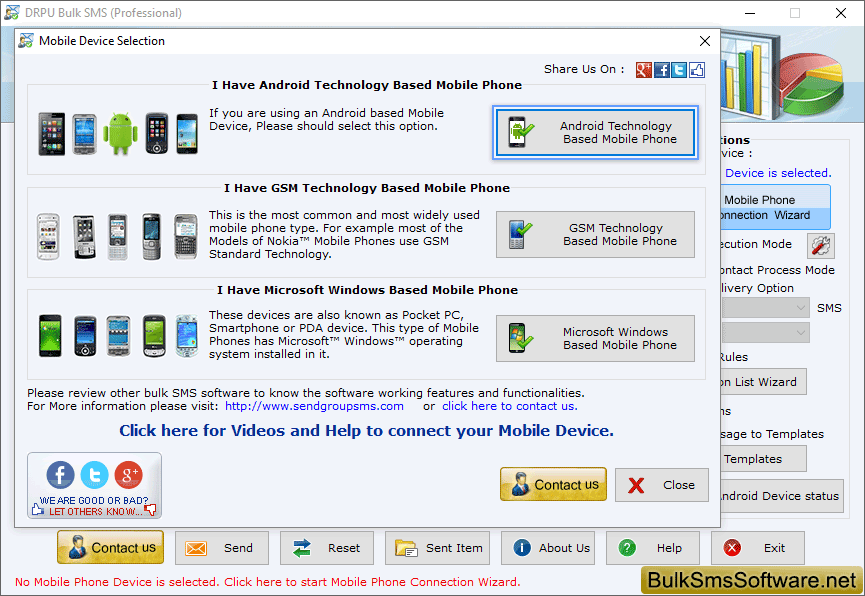Image resolution: width=865 pixels, height=596 pixels.
Task: Click the Windows phone icon on Microsoft button
Action: pos(520,338)
